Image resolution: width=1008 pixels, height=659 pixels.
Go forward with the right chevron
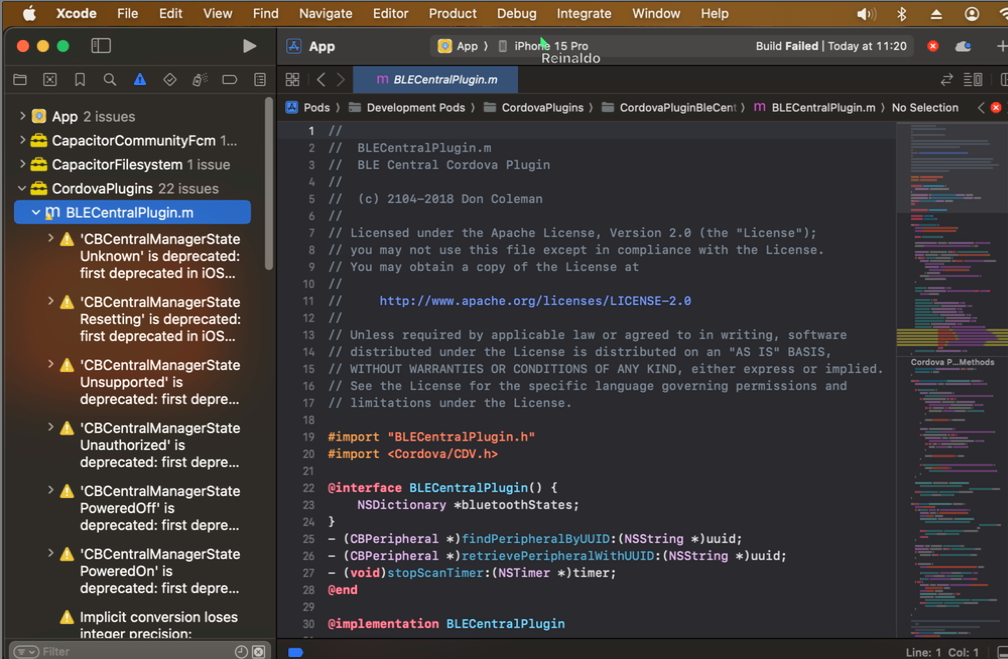(341, 79)
